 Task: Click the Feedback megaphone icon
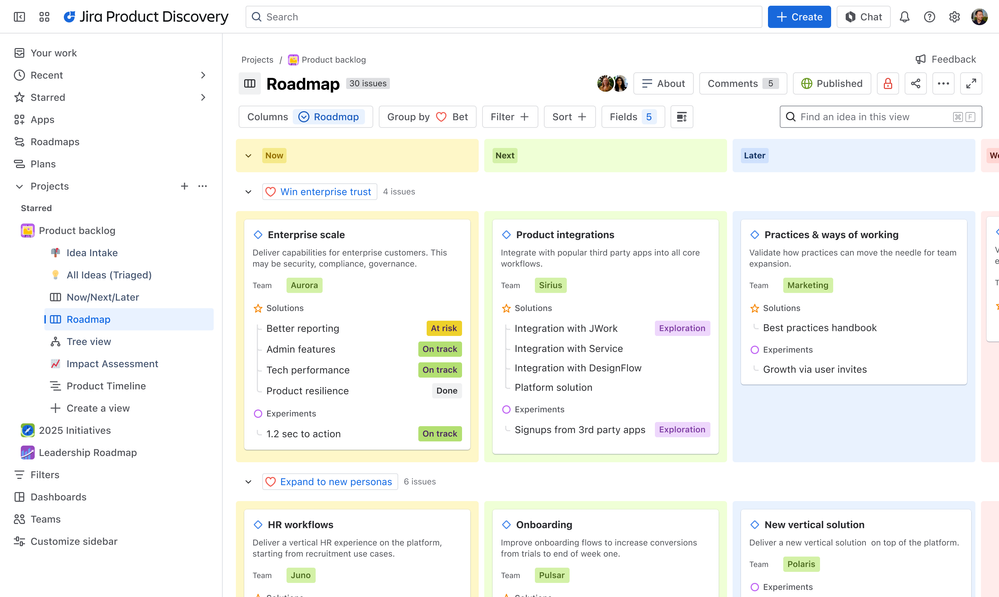pyautogui.click(x=921, y=59)
